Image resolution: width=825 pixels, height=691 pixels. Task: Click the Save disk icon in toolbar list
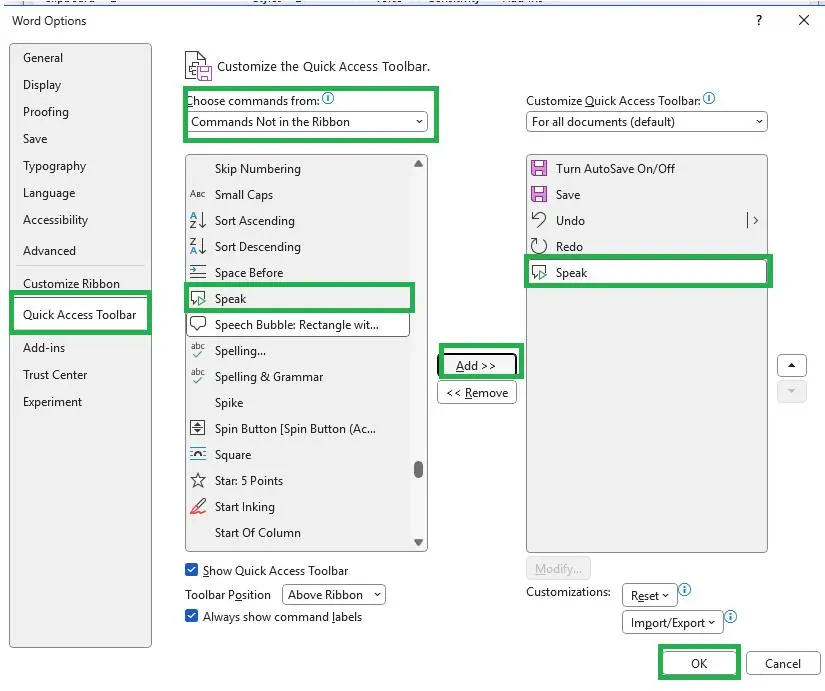539,194
